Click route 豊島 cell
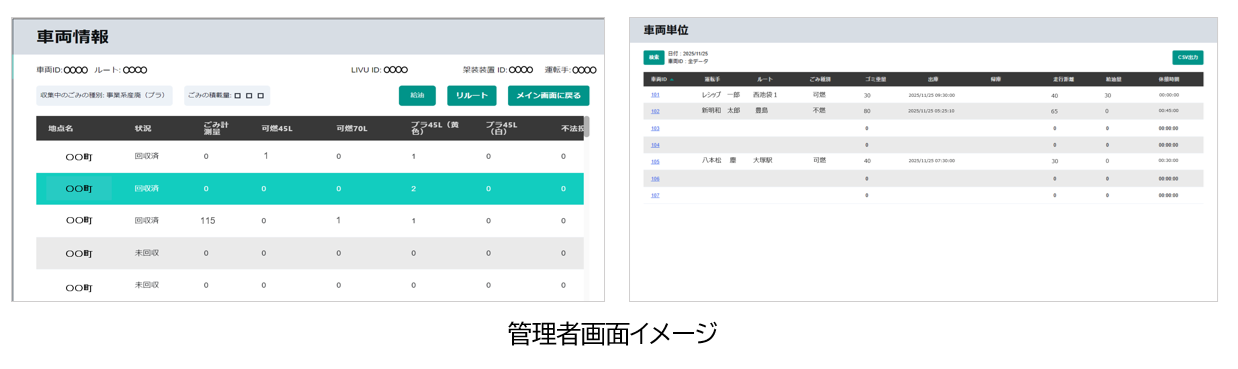The width and height of the screenshot is (1238, 369). (x=761, y=111)
